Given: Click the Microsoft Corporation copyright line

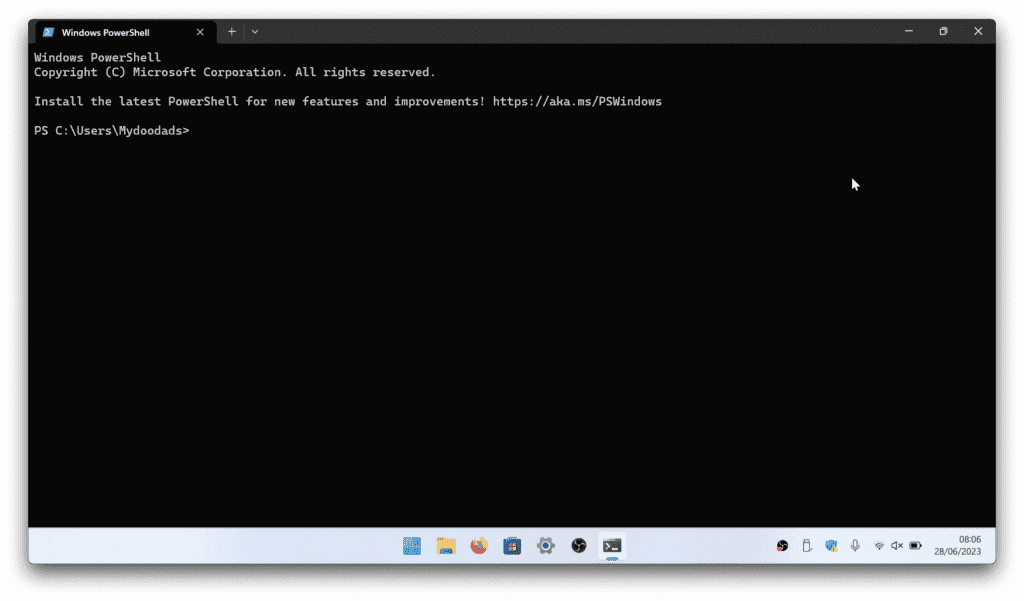Looking at the screenshot, I should tap(234, 72).
